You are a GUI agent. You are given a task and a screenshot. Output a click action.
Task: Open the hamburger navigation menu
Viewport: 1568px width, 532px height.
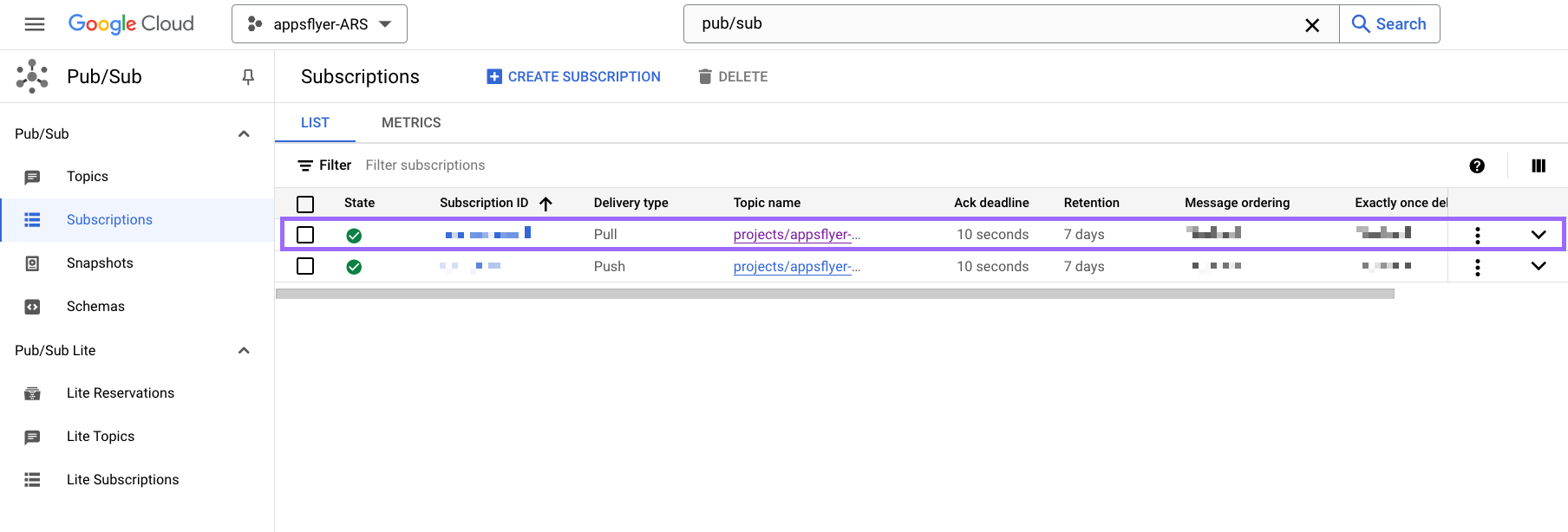coord(35,24)
